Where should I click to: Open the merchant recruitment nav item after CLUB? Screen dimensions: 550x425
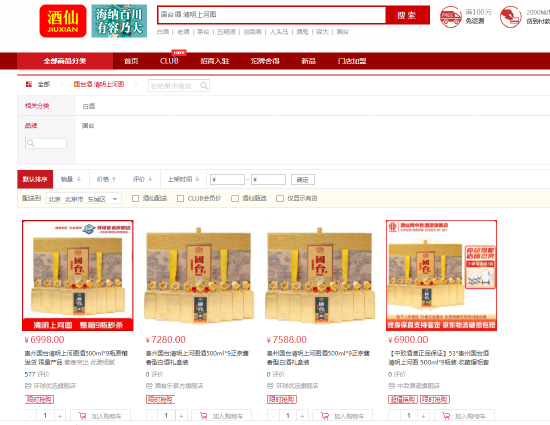click(215, 61)
